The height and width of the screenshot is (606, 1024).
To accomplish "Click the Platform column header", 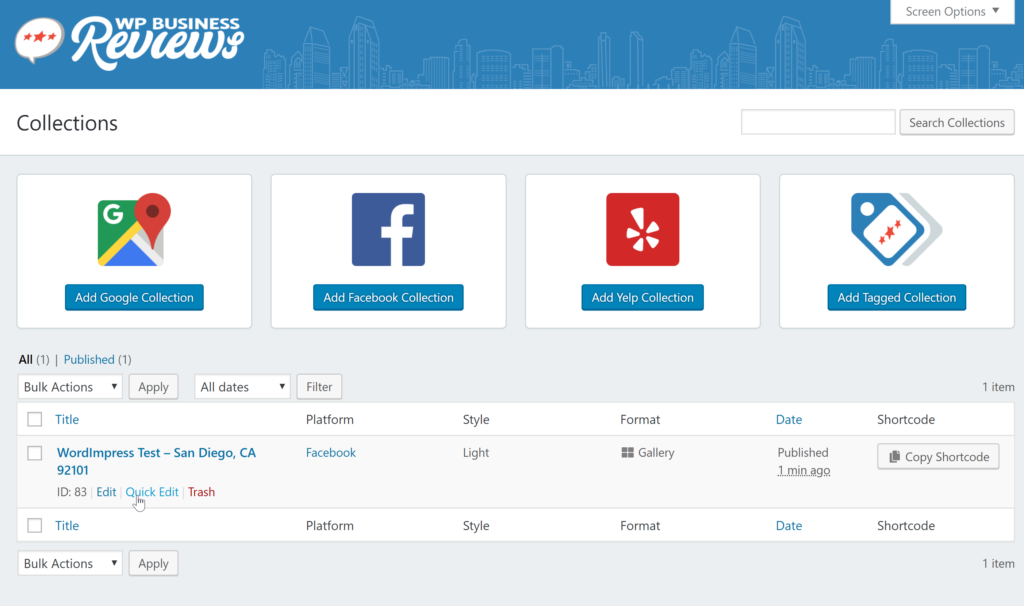I will (x=330, y=419).
